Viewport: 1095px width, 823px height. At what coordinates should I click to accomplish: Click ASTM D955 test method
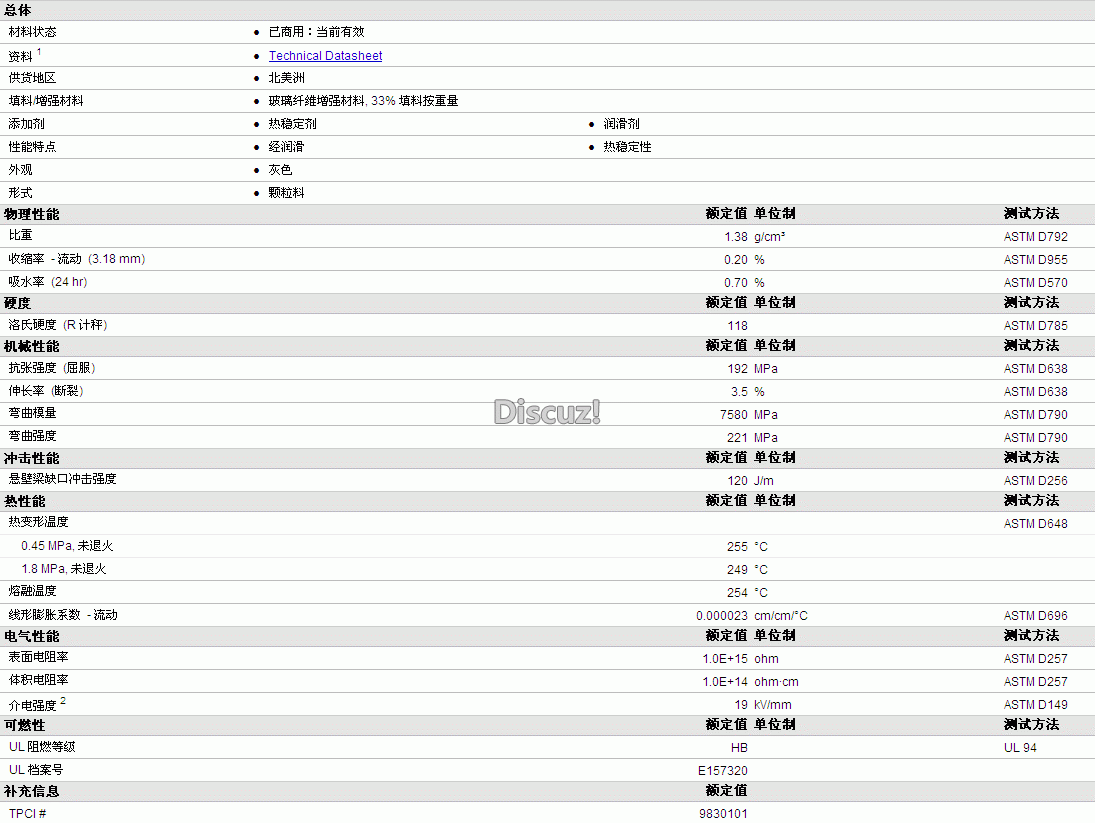pyautogui.click(x=1036, y=260)
